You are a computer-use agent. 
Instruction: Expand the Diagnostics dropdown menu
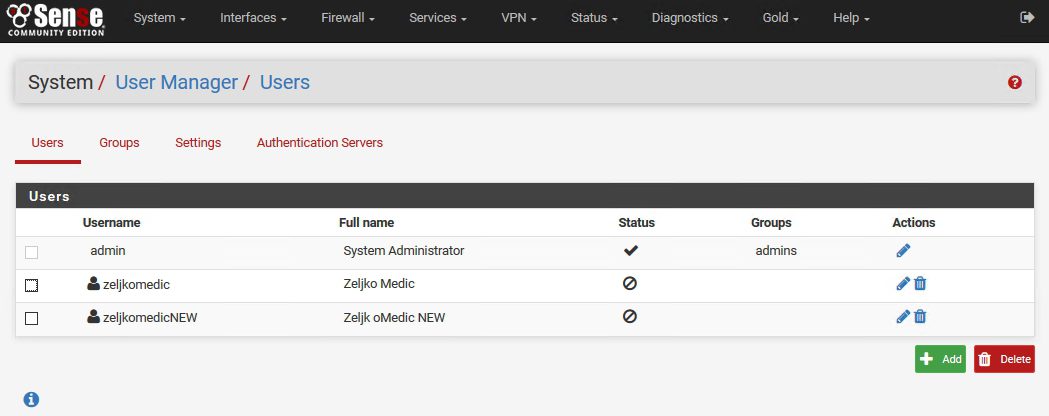689,18
